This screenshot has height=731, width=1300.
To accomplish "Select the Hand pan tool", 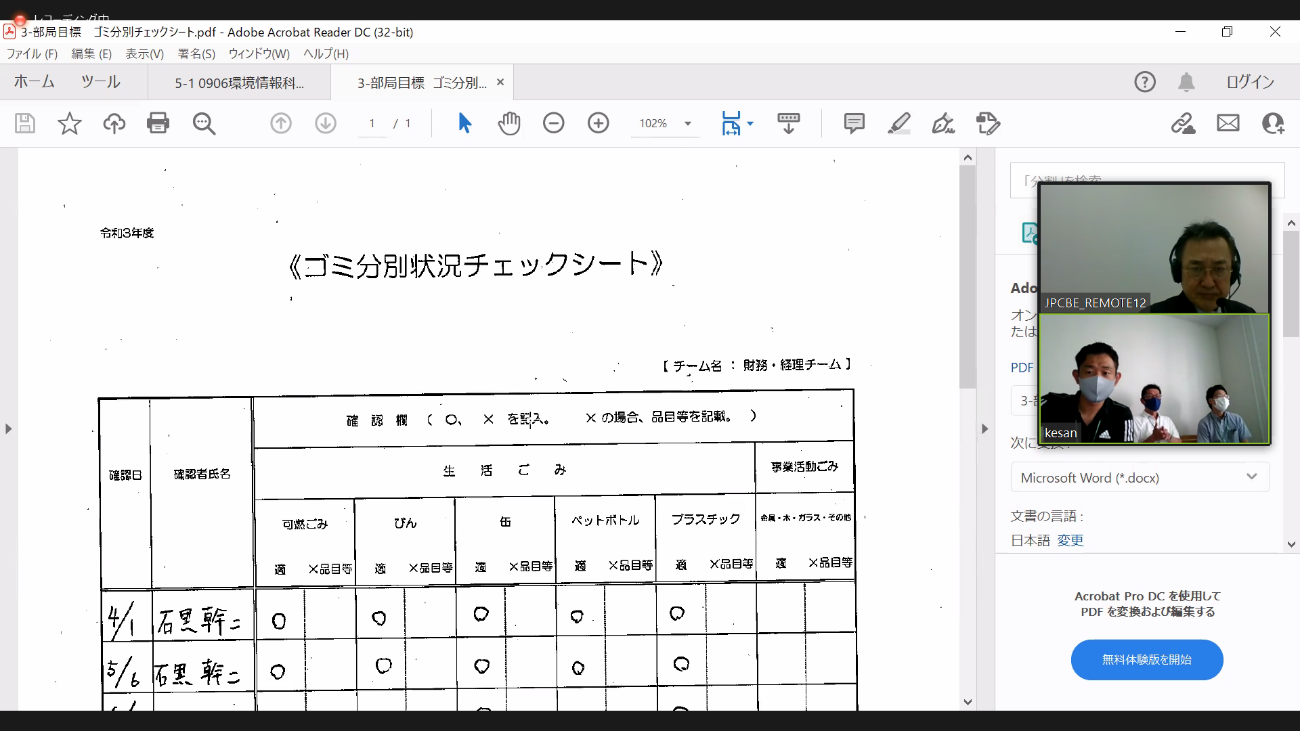I will coord(509,123).
